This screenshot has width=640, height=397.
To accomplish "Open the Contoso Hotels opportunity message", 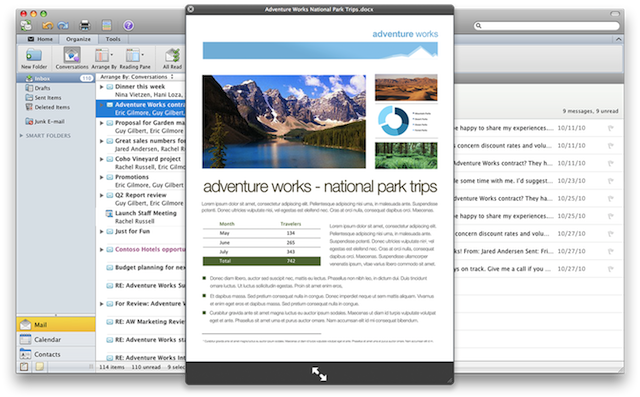I will click(x=141, y=250).
